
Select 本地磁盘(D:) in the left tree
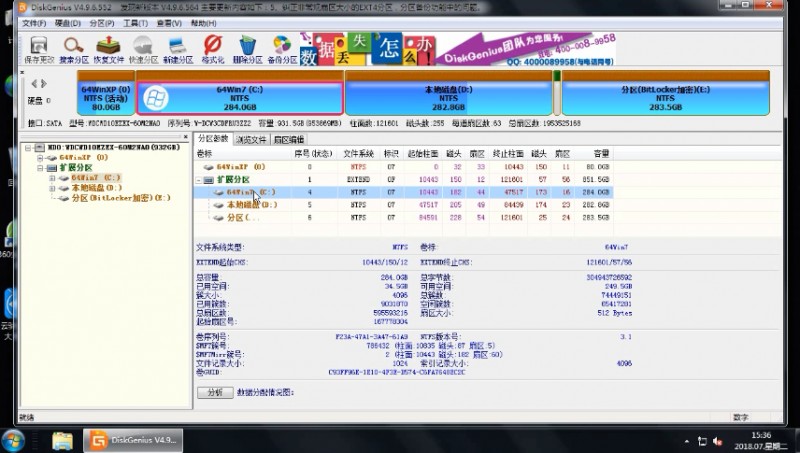(96, 188)
